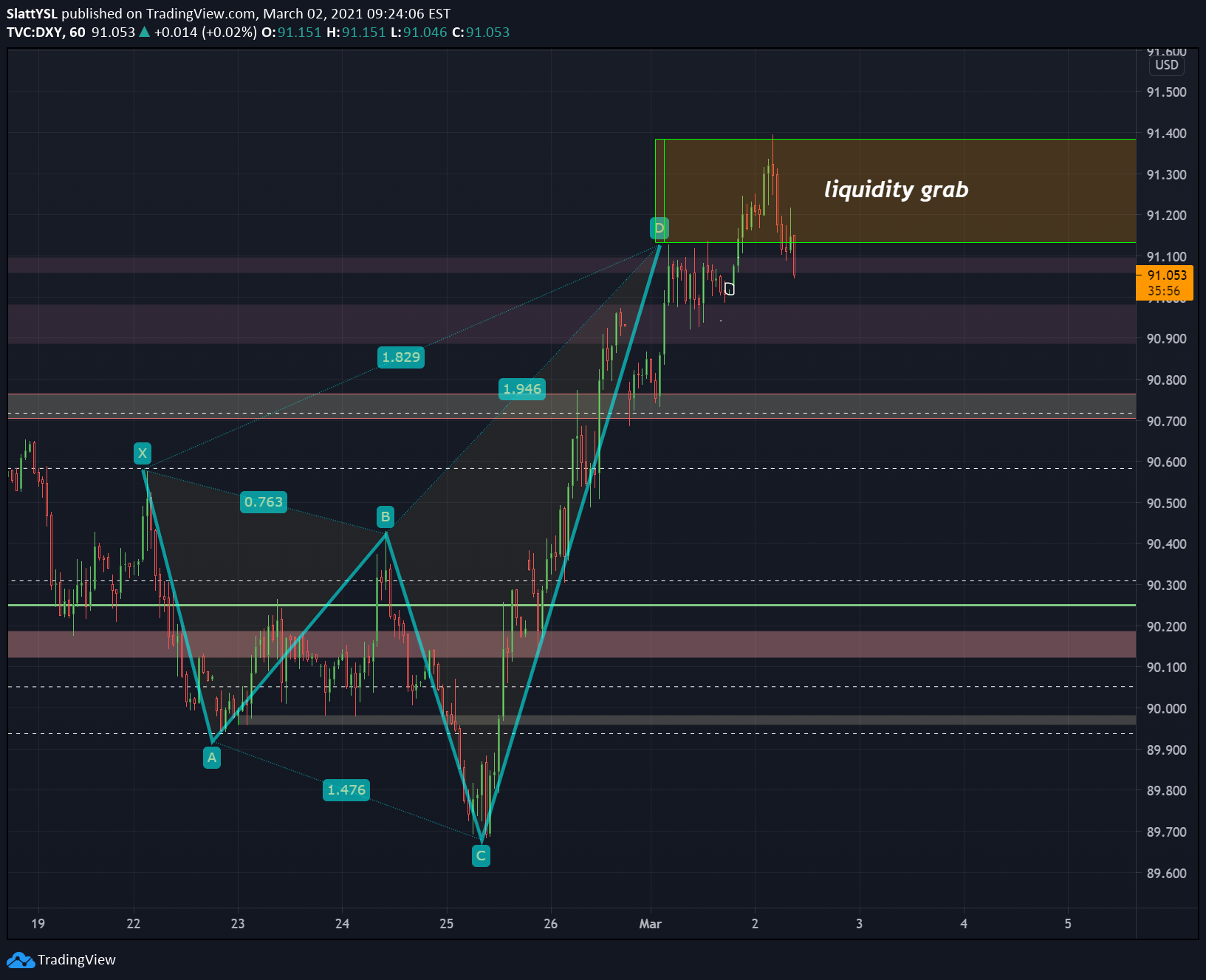This screenshot has width=1206, height=980.
Task: Click the 90.200 price axis label
Action: pos(1166,627)
